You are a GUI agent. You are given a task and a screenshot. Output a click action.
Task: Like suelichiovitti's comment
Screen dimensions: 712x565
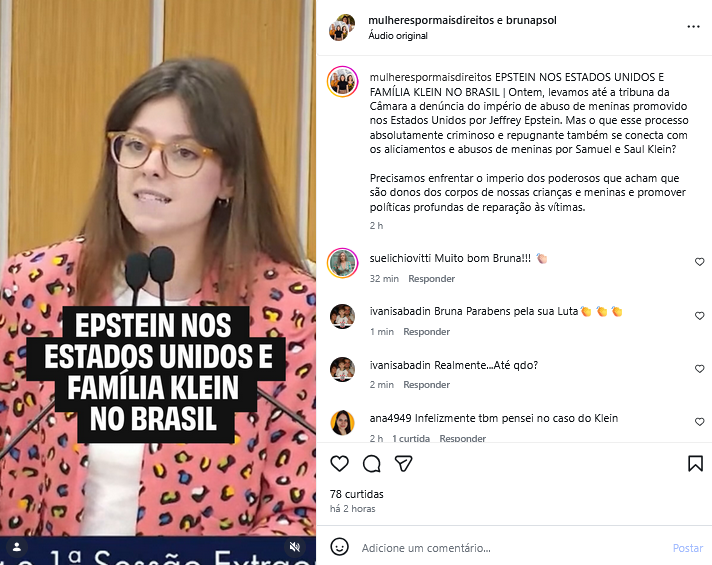click(699, 262)
